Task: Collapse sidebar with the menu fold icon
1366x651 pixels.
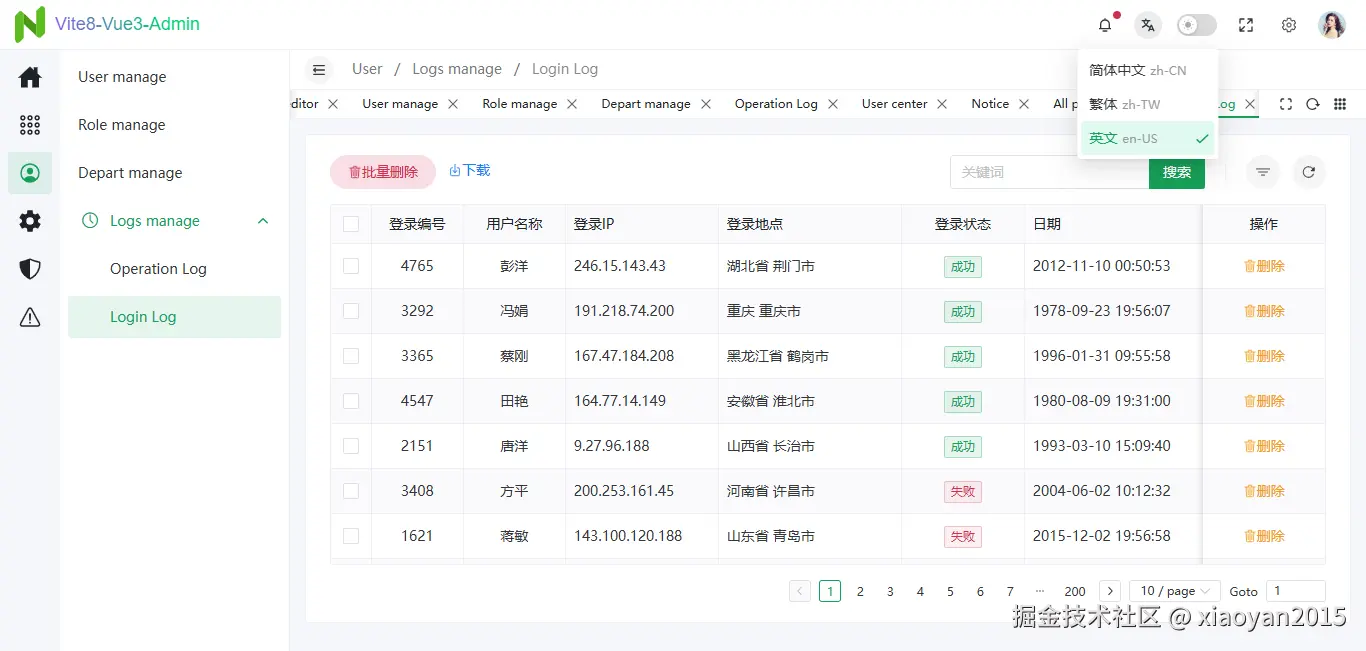Action: (319, 70)
